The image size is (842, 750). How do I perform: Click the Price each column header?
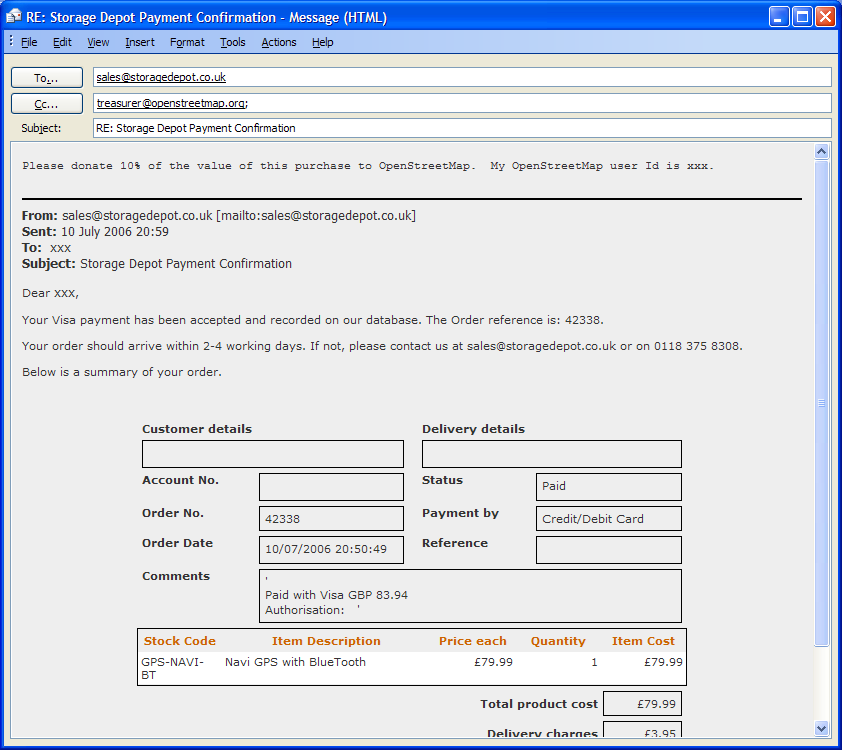(473, 641)
